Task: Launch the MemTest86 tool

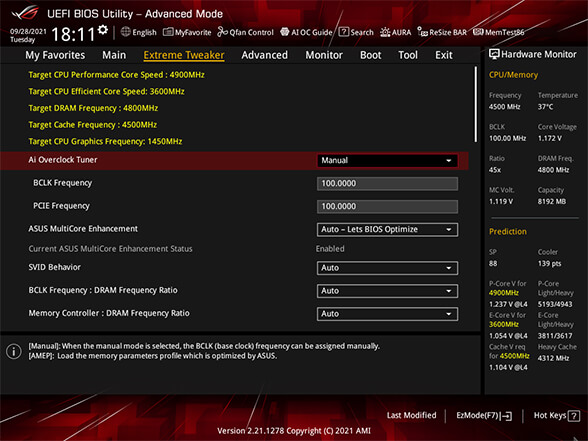Action: [x=498, y=32]
